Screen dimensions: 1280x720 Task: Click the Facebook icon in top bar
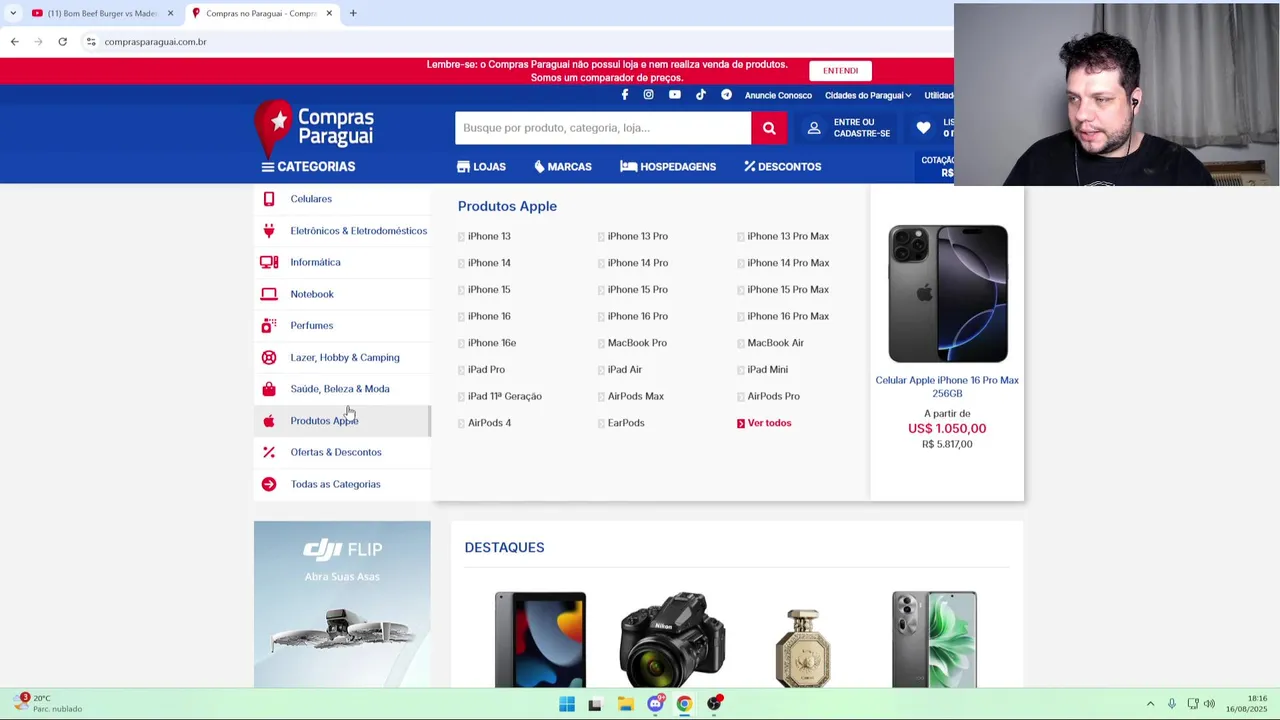pyautogui.click(x=625, y=95)
